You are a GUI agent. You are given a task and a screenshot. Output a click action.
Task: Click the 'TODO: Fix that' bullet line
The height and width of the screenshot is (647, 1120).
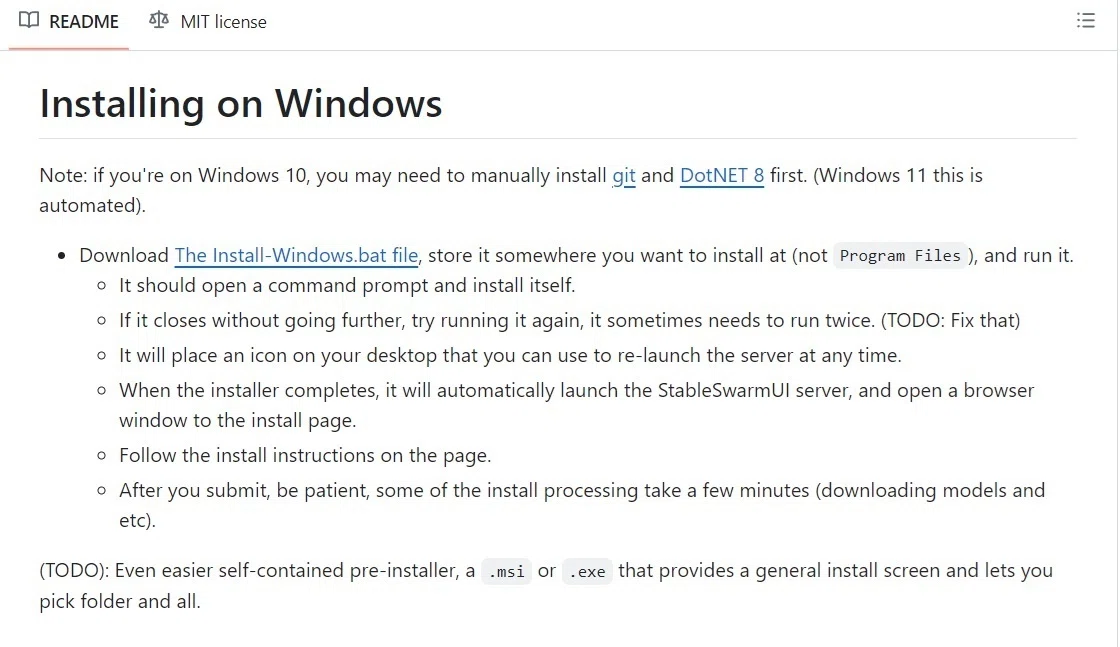coord(569,321)
